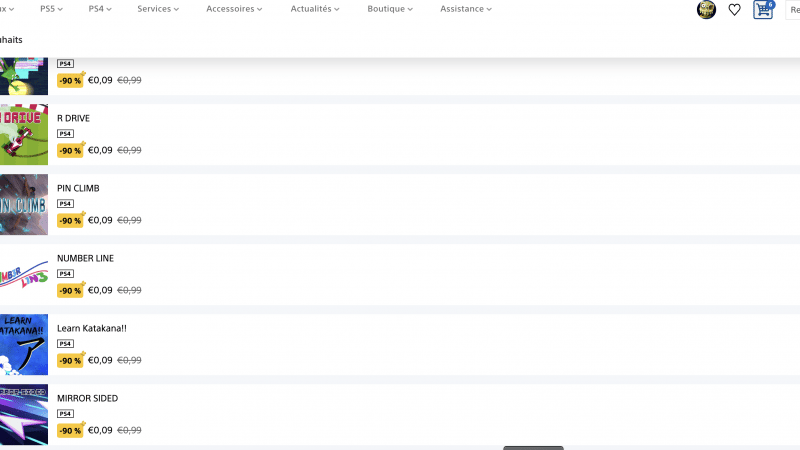
Task: Click the -90 % discount badge for PIN CLIMB
Action: click(x=70, y=220)
